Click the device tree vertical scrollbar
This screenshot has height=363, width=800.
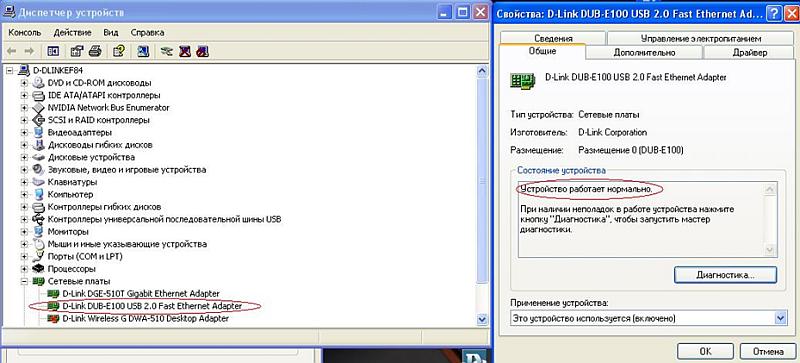pyautogui.click(x=481, y=195)
